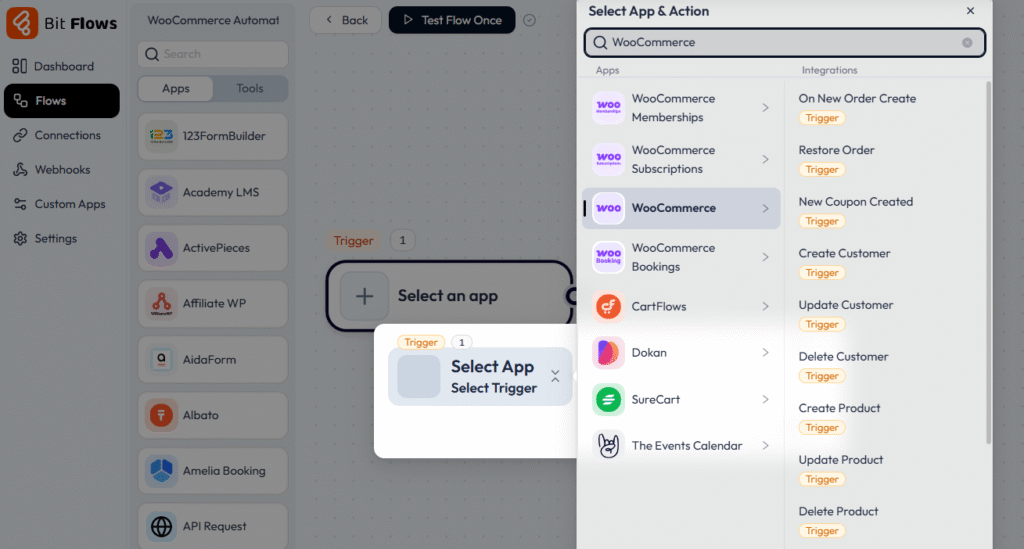This screenshot has width=1024, height=549.
Task: Expand CartFlows chevron
Action: [765, 306]
